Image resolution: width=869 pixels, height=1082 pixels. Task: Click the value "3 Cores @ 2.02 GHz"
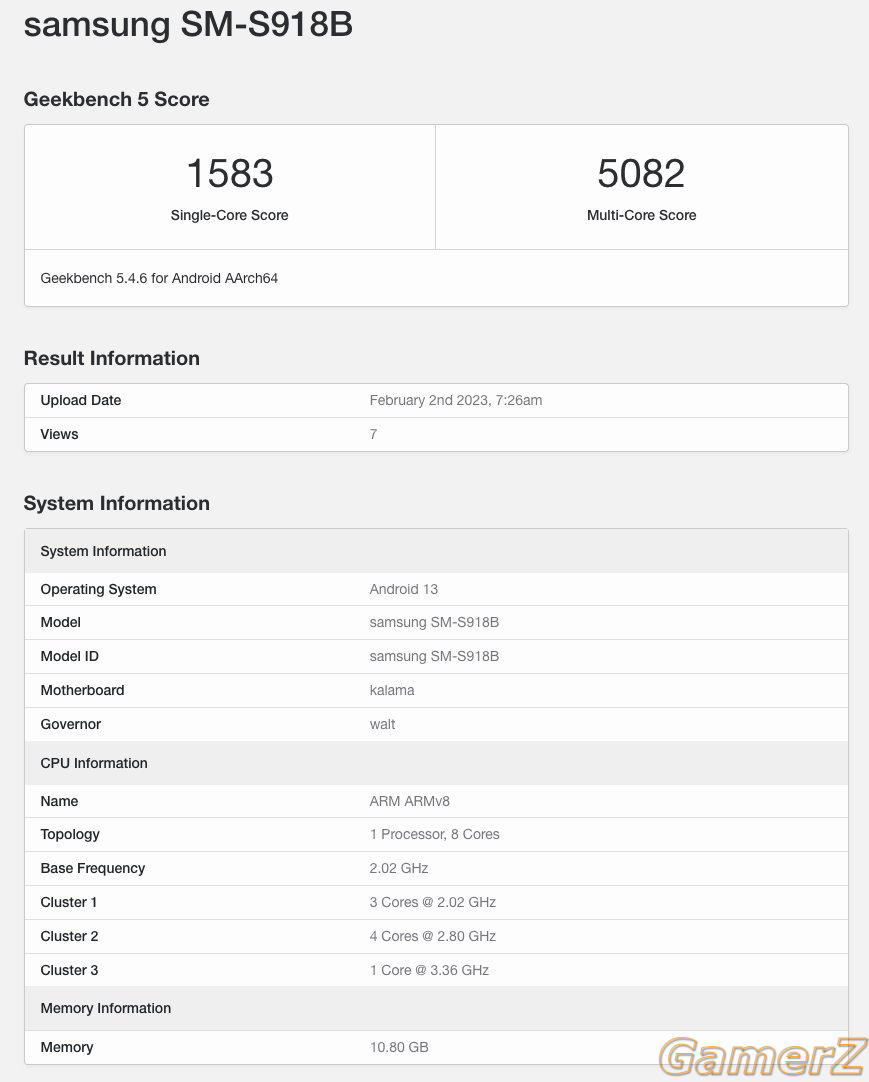click(433, 902)
